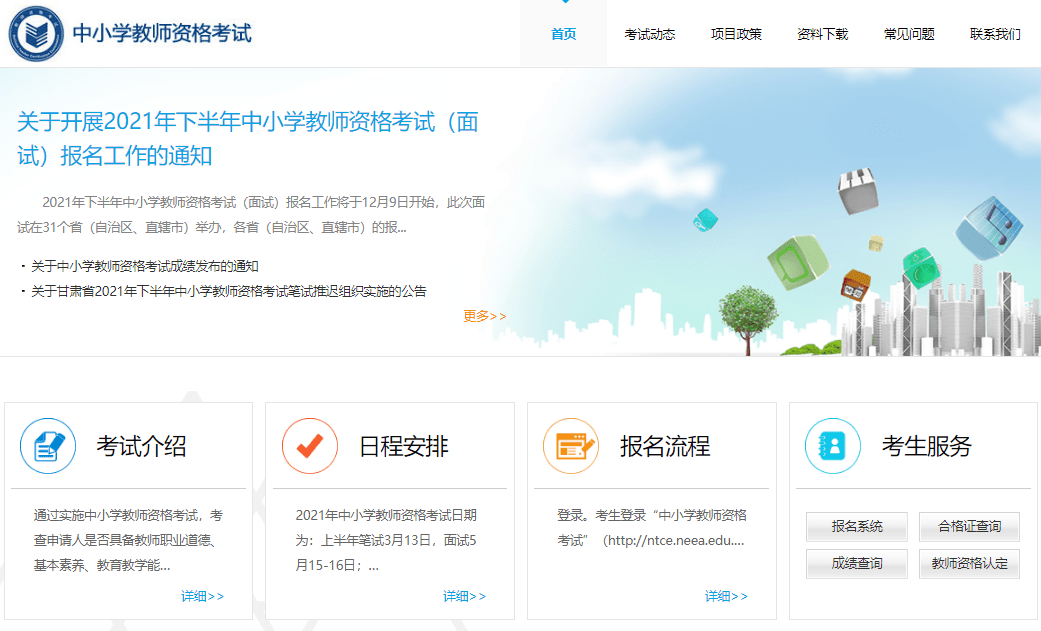Open the 2021年下半年面试报名工作 headline notice
The width and height of the screenshot is (1041, 631).
pos(248,139)
